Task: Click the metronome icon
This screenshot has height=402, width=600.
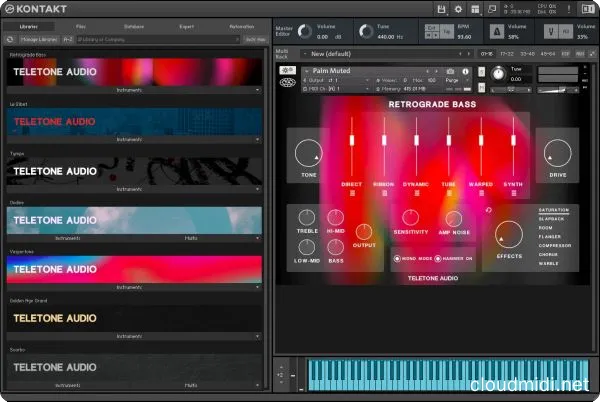Action: point(497,32)
